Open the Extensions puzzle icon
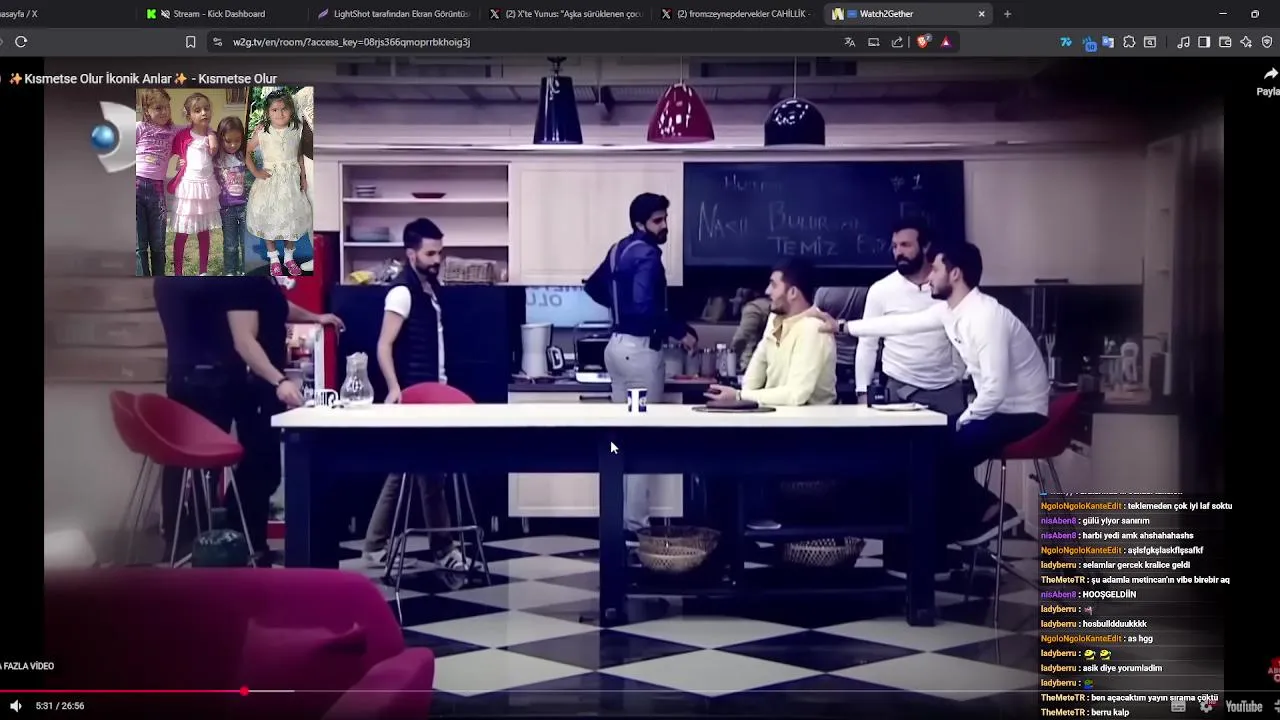 (1129, 42)
